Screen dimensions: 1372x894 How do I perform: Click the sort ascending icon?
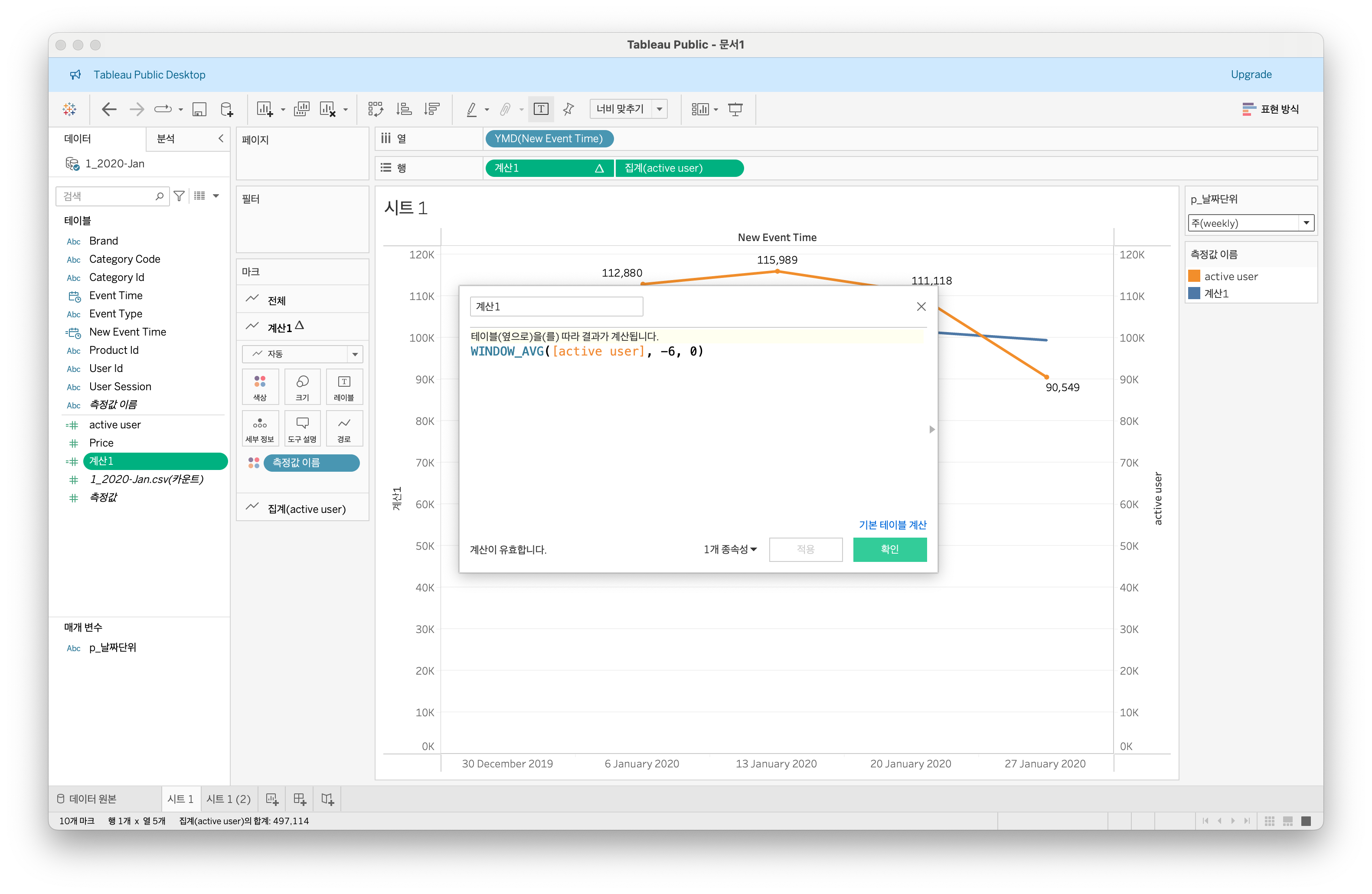(404, 109)
